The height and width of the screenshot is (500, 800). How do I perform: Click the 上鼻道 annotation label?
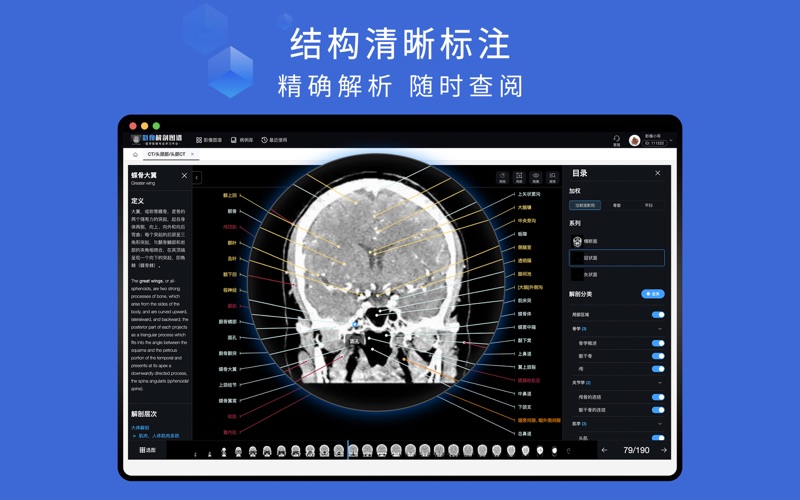524,354
